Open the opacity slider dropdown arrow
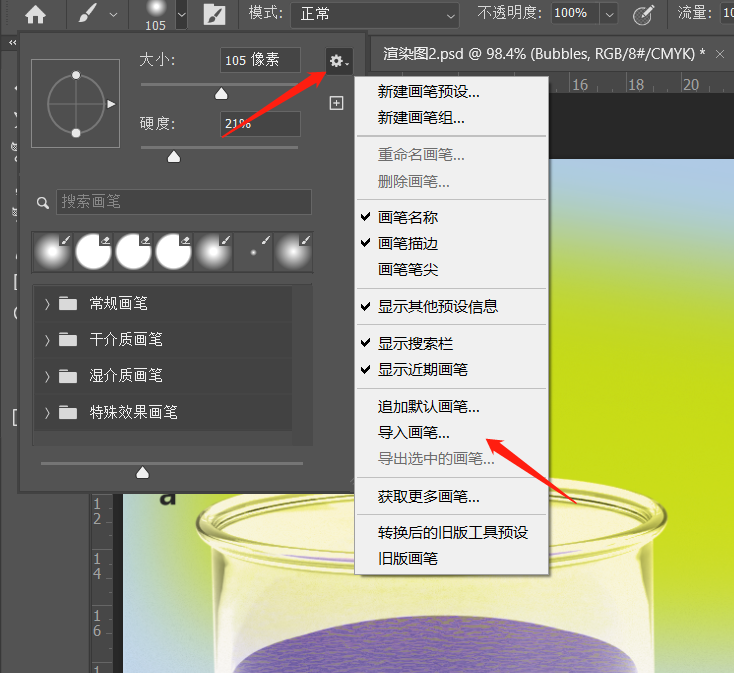Image resolution: width=734 pixels, height=673 pixels. pos(609,14)
